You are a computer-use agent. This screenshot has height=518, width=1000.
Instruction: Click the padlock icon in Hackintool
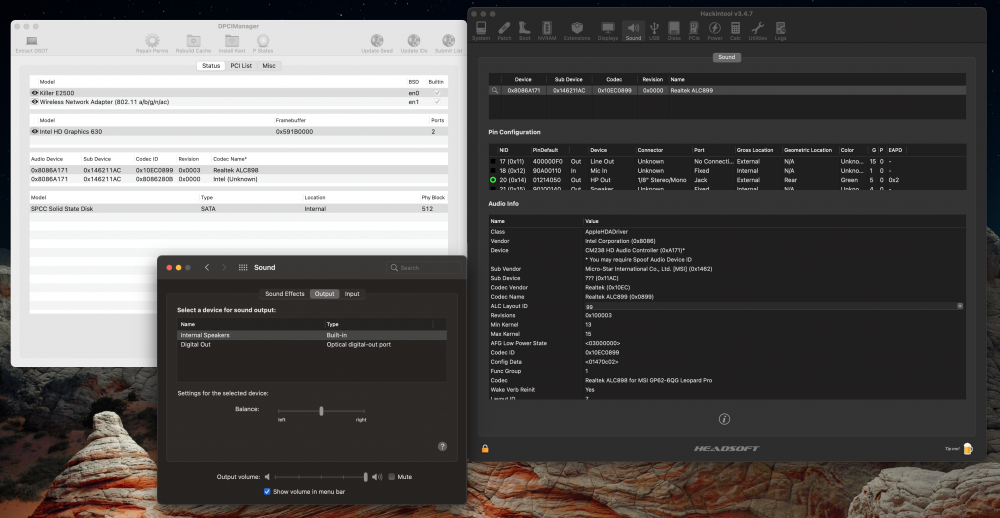pyautogui.click(x=485, y=448)
